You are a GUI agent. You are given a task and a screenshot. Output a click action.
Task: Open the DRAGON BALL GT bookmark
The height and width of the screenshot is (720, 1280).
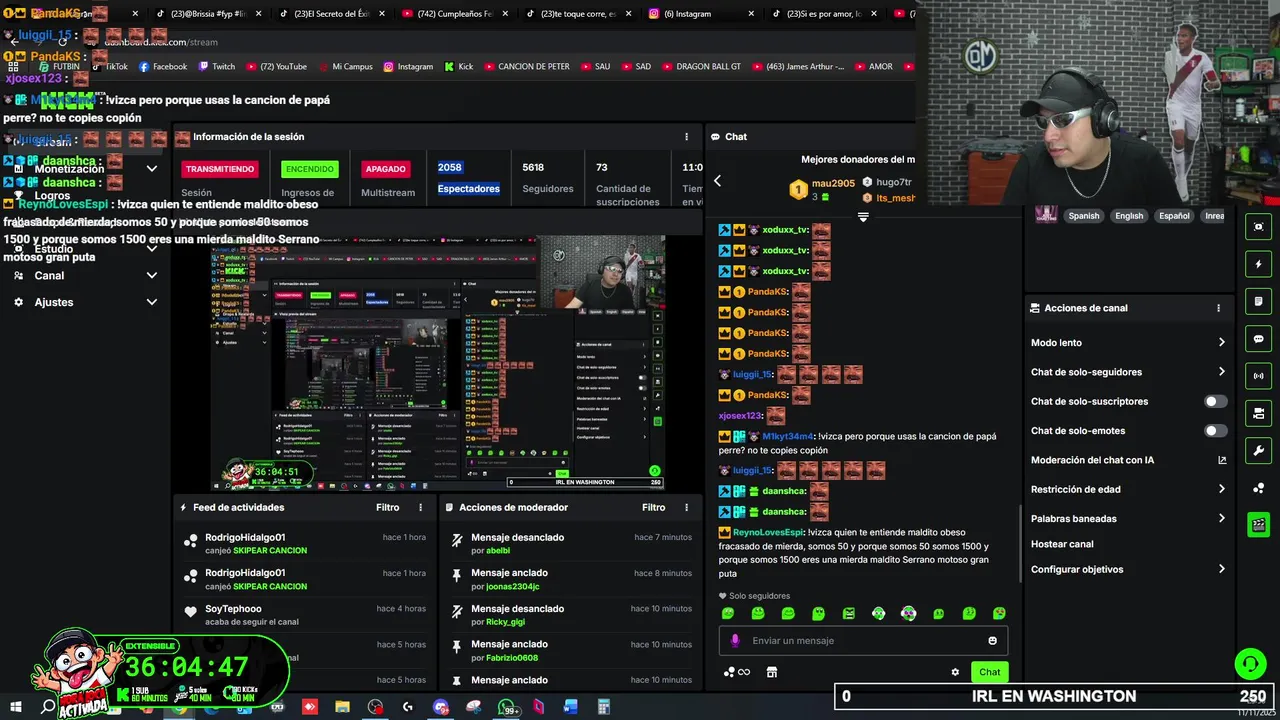(x=701, y=67)
